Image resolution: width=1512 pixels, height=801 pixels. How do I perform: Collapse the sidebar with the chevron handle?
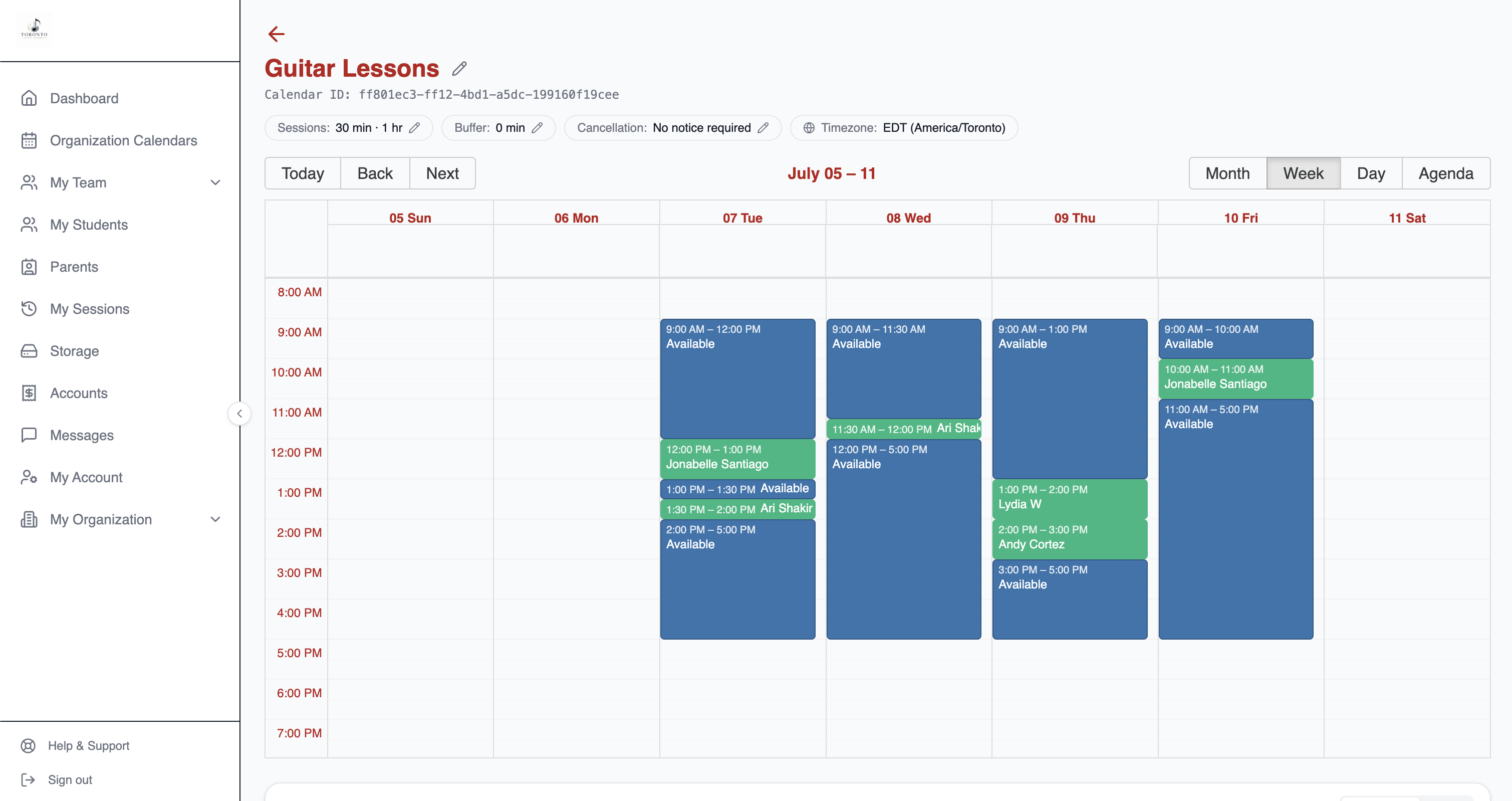coord(239,414)
